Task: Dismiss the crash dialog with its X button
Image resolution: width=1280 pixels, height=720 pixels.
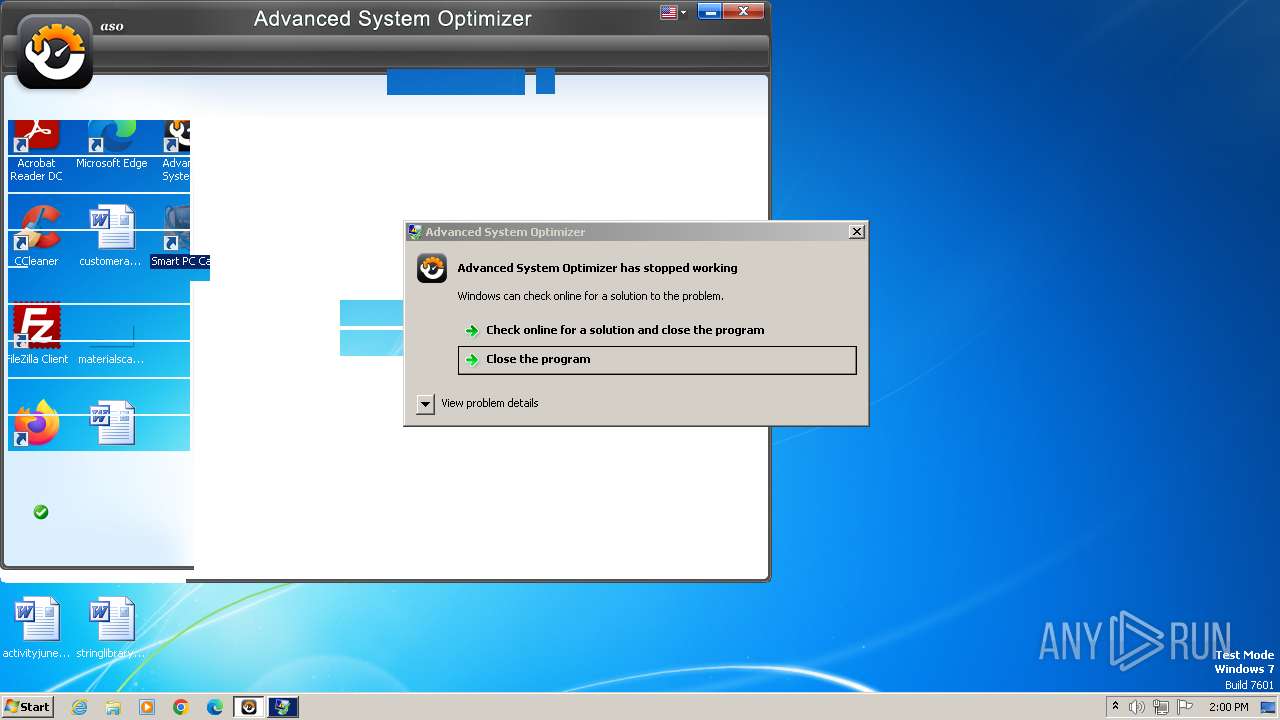Action: coord(857,231)
